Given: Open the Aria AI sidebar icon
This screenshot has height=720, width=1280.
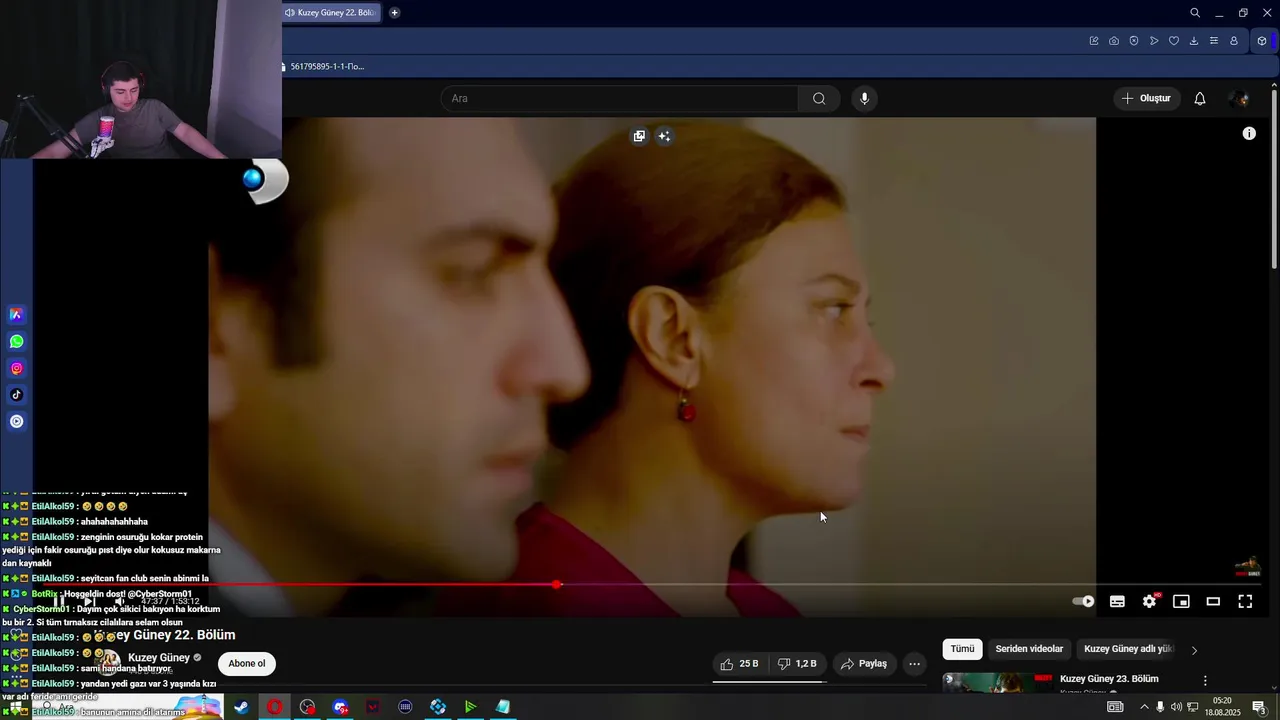Looking at the screenshot, I should point(16,315).
